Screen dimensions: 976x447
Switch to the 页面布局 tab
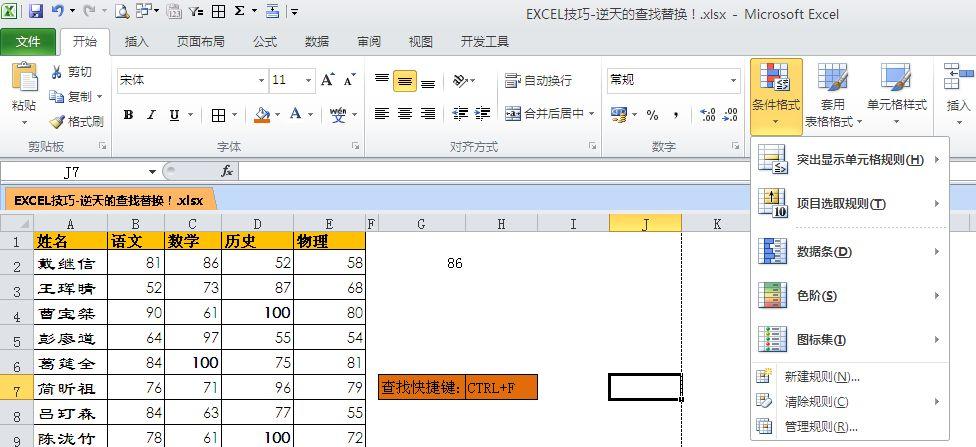(x=200, y=42)
